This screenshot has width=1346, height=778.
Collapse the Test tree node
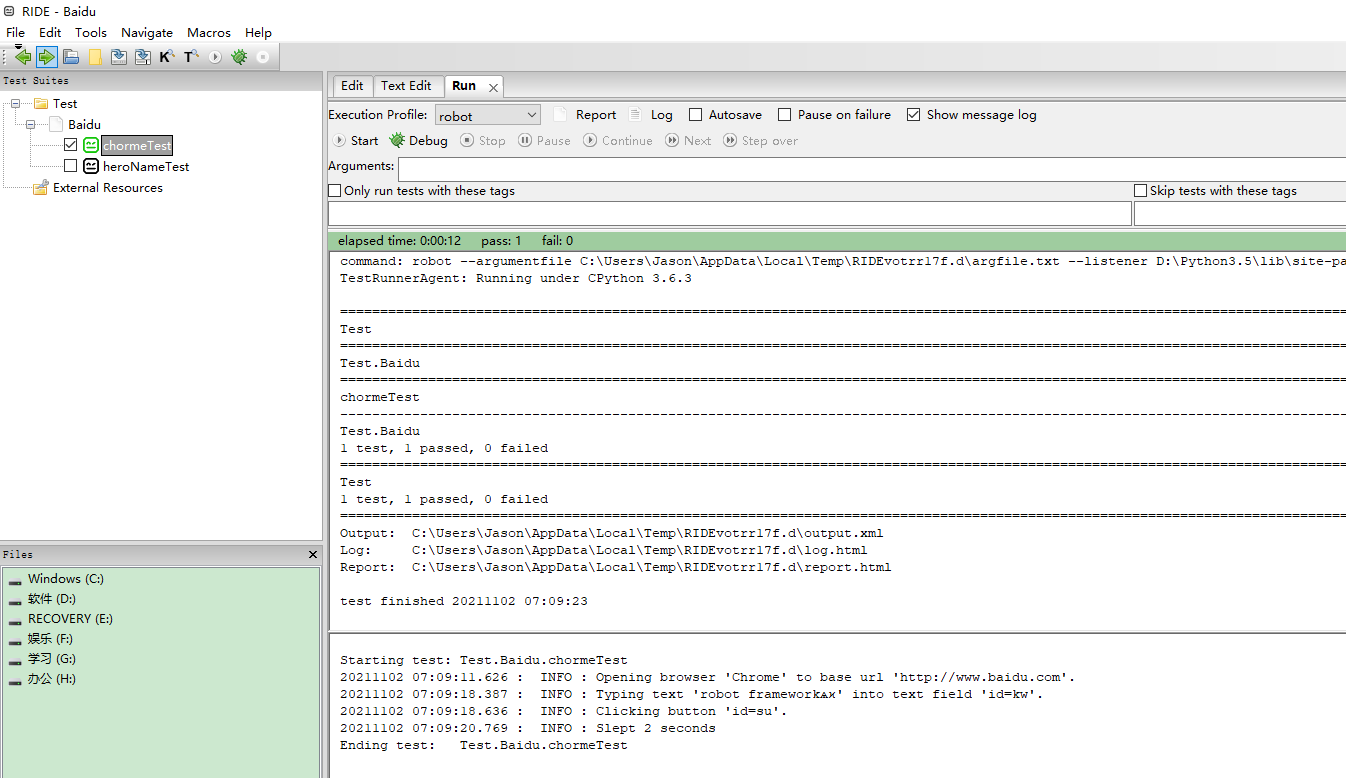coord(15,103)
